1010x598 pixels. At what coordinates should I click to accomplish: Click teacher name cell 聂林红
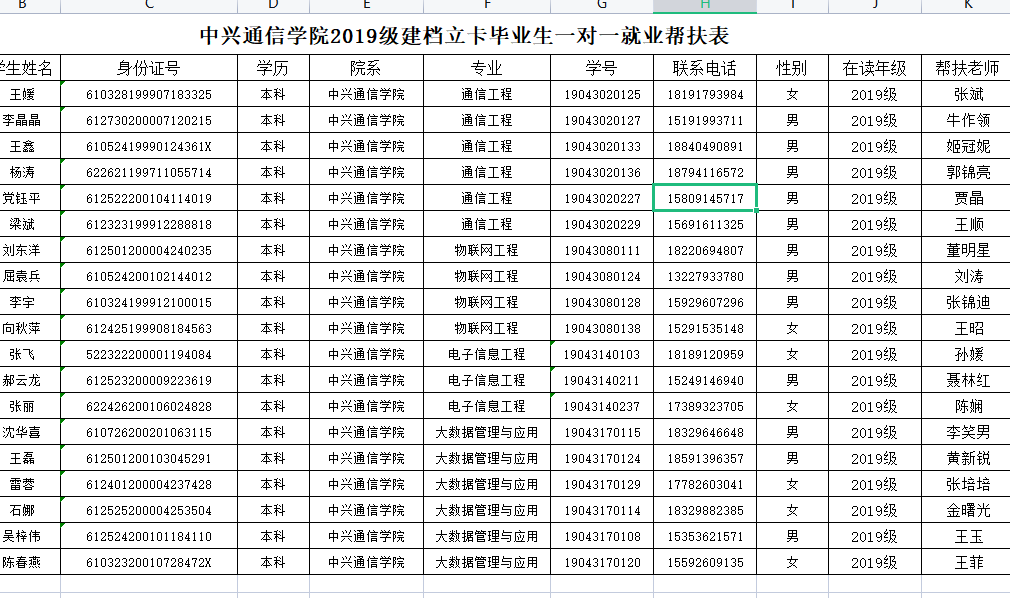tap(967, 380)
